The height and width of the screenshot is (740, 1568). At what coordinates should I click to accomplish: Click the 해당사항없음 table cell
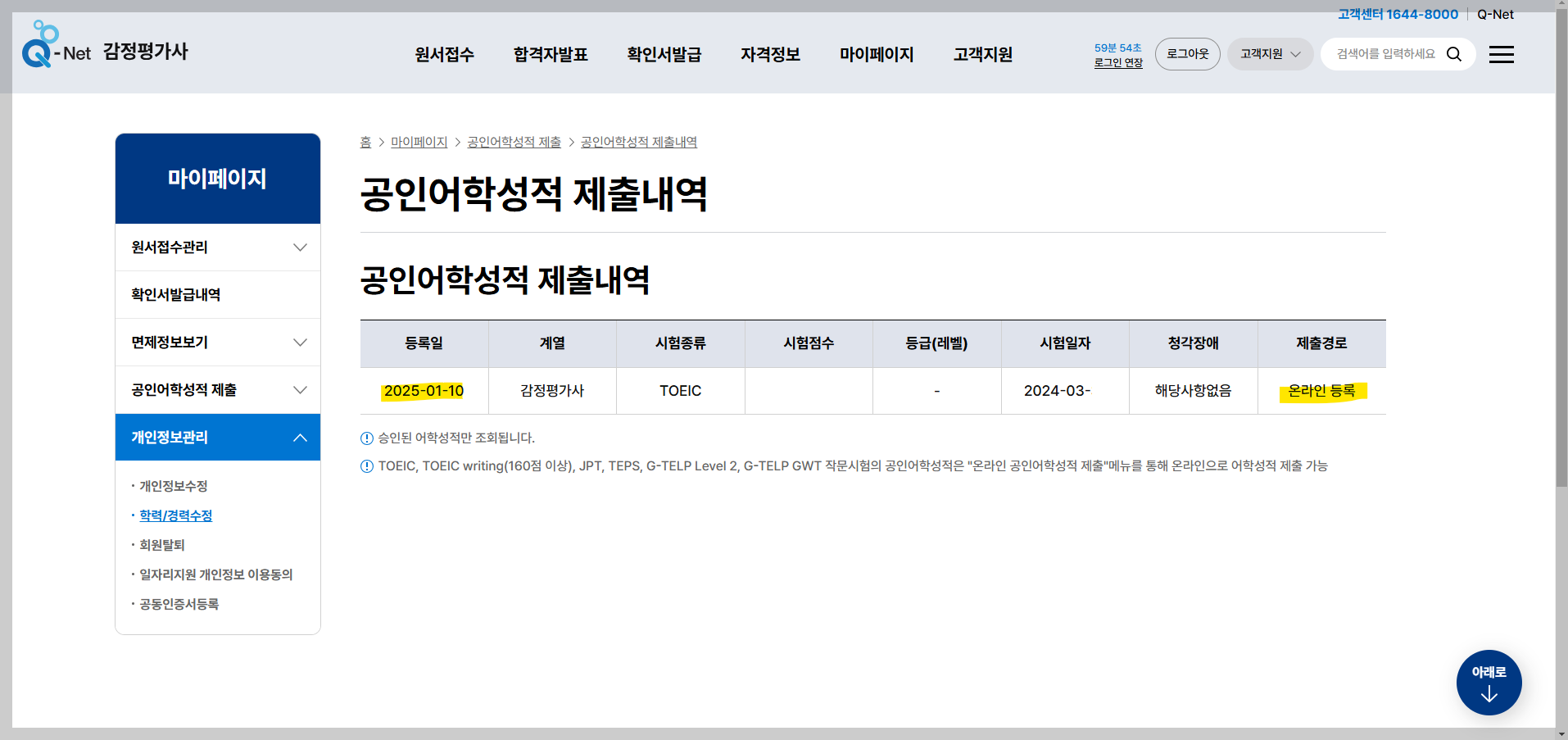1194,391
